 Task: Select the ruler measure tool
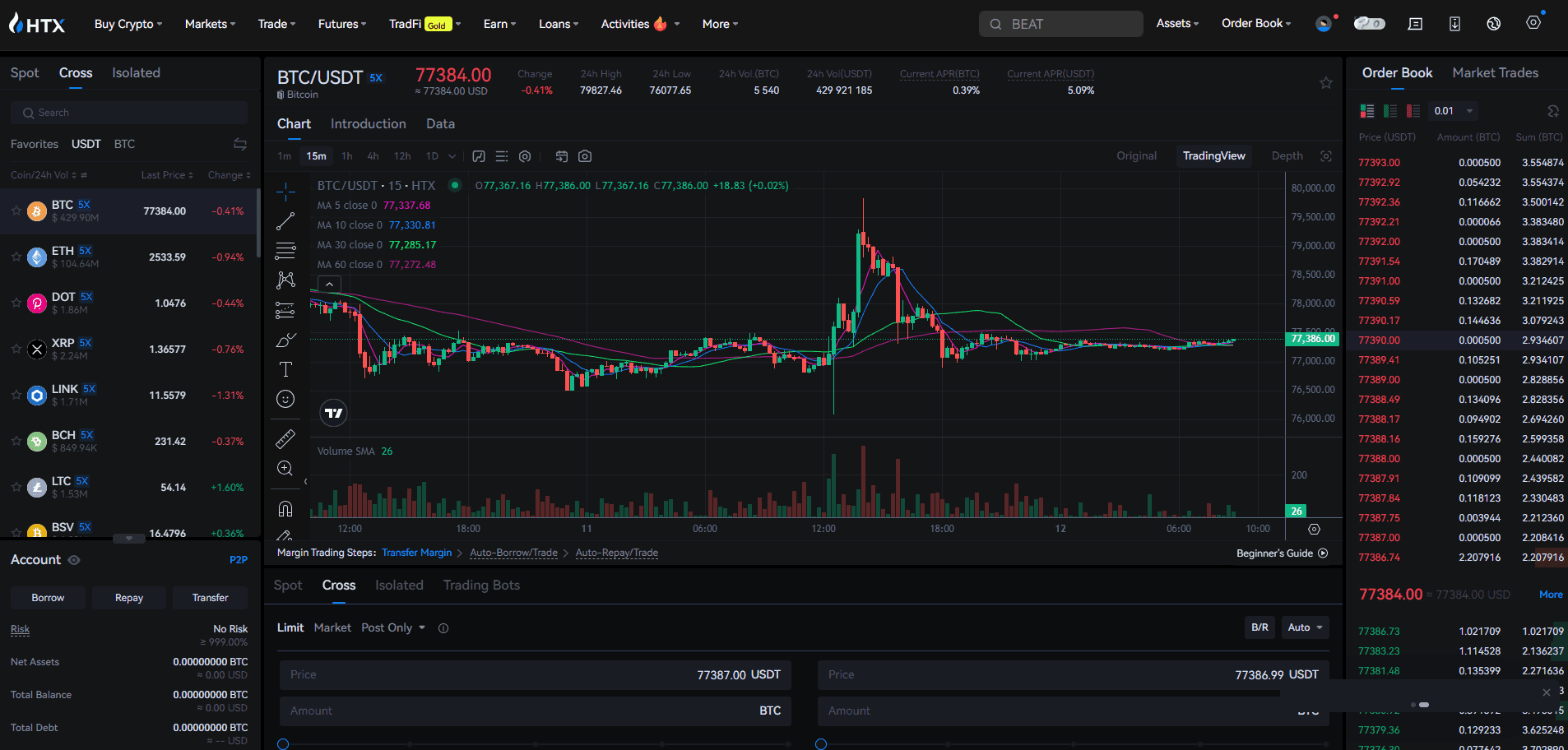pos(285,439)
